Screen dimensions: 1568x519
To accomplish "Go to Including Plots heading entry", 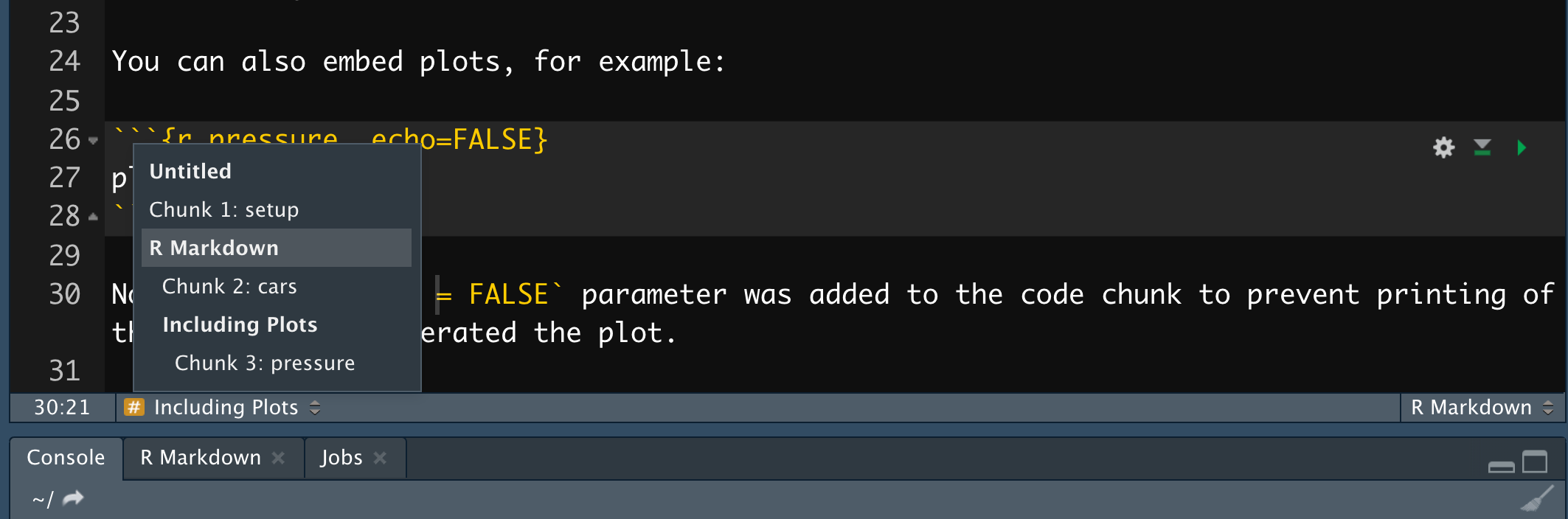I will pos(240,325).
